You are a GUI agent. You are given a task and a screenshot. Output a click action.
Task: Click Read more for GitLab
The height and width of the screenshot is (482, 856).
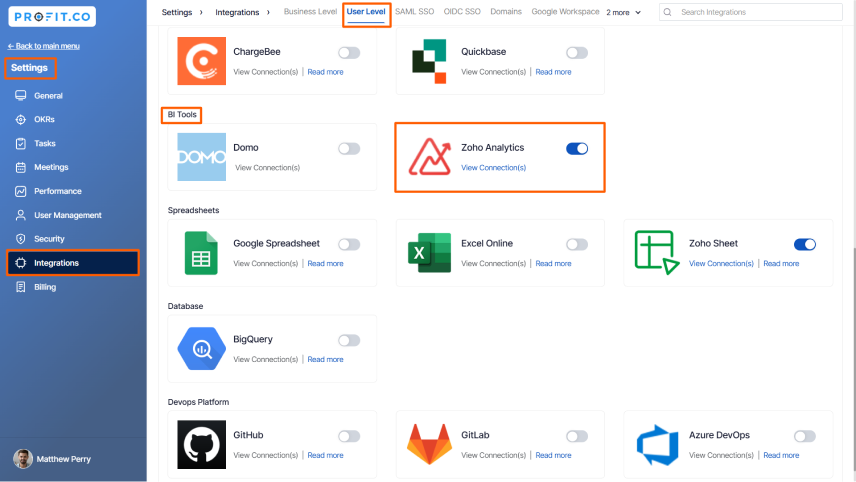[553, 455]
